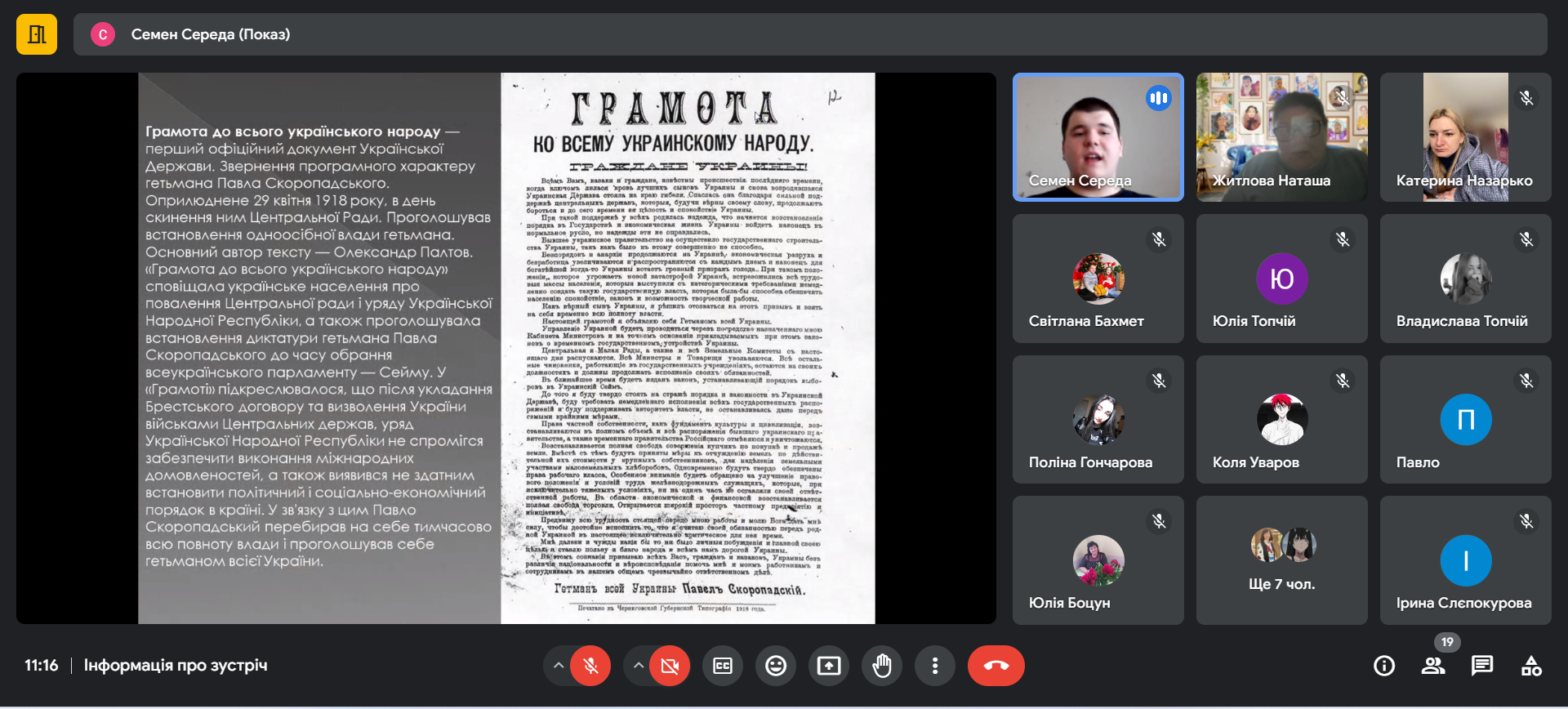Start screen presentation with share button
Viewport: 1568px width, 709px height.
click(828, 666)
